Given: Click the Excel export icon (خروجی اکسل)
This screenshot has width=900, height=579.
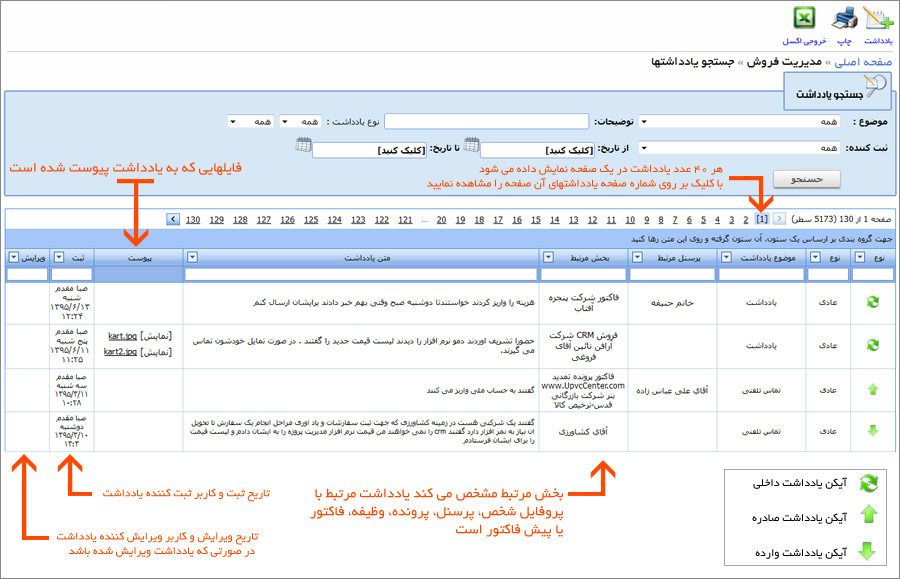Looking at the screenshot, I should pyautogui.click(x=804, y=18).
